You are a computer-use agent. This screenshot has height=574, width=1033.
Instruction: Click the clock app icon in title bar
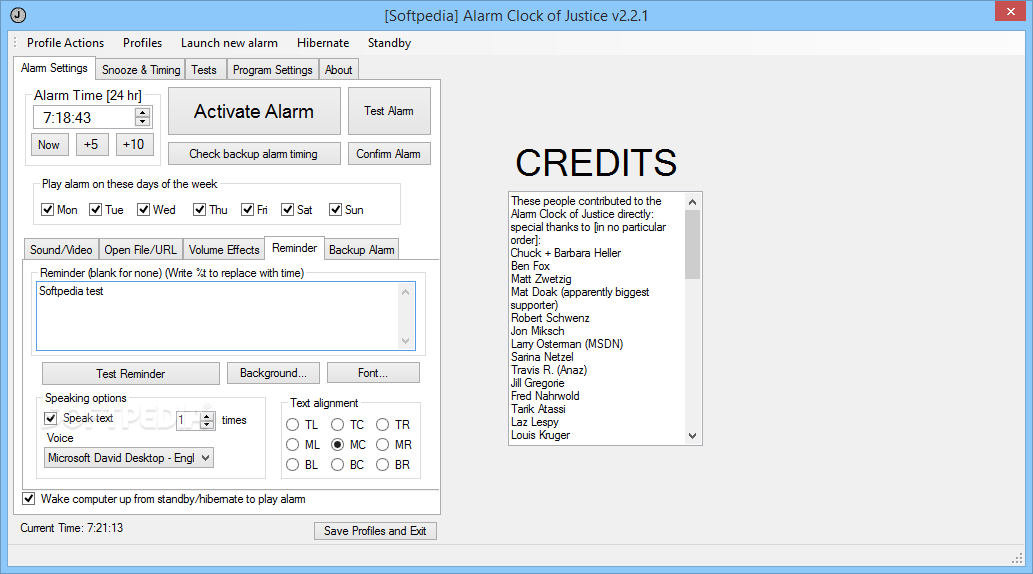pyautogui.click(x=18, y=15)
